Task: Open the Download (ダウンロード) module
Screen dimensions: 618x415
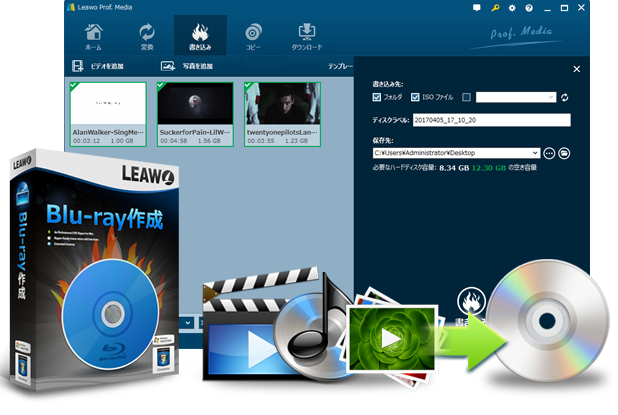Action: point(307,37)
